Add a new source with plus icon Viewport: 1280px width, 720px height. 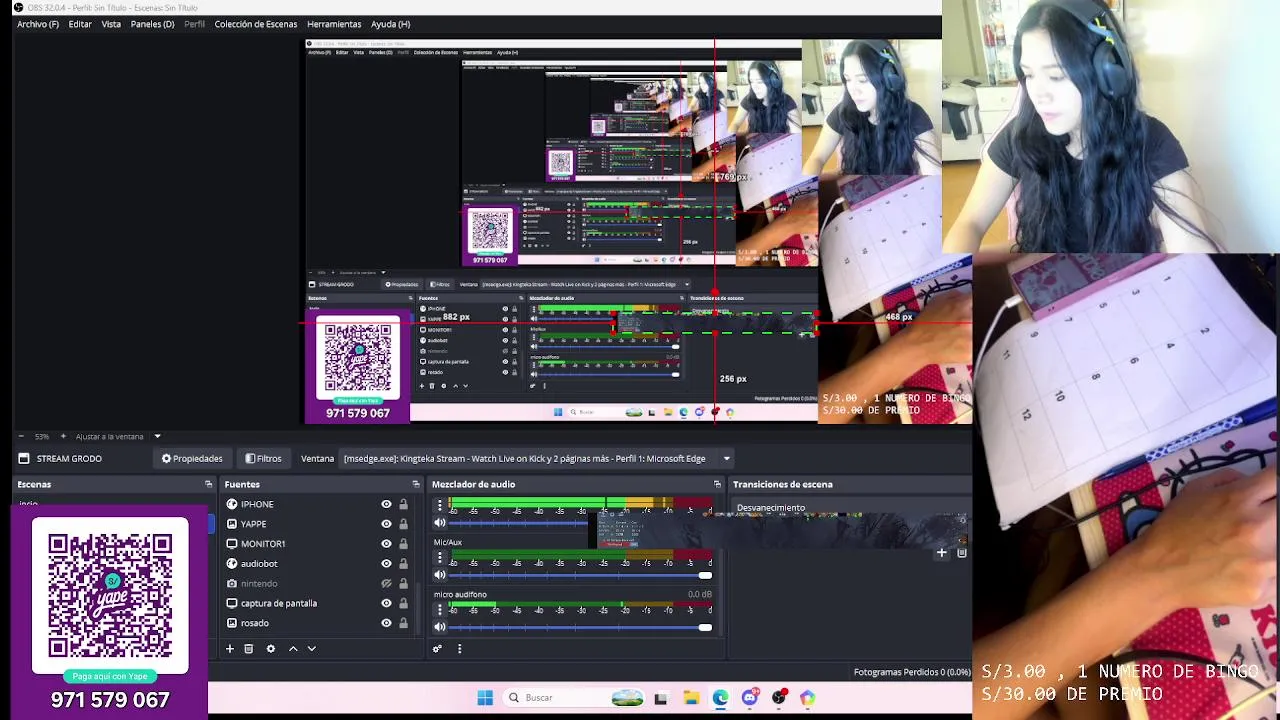click(229, 649)
